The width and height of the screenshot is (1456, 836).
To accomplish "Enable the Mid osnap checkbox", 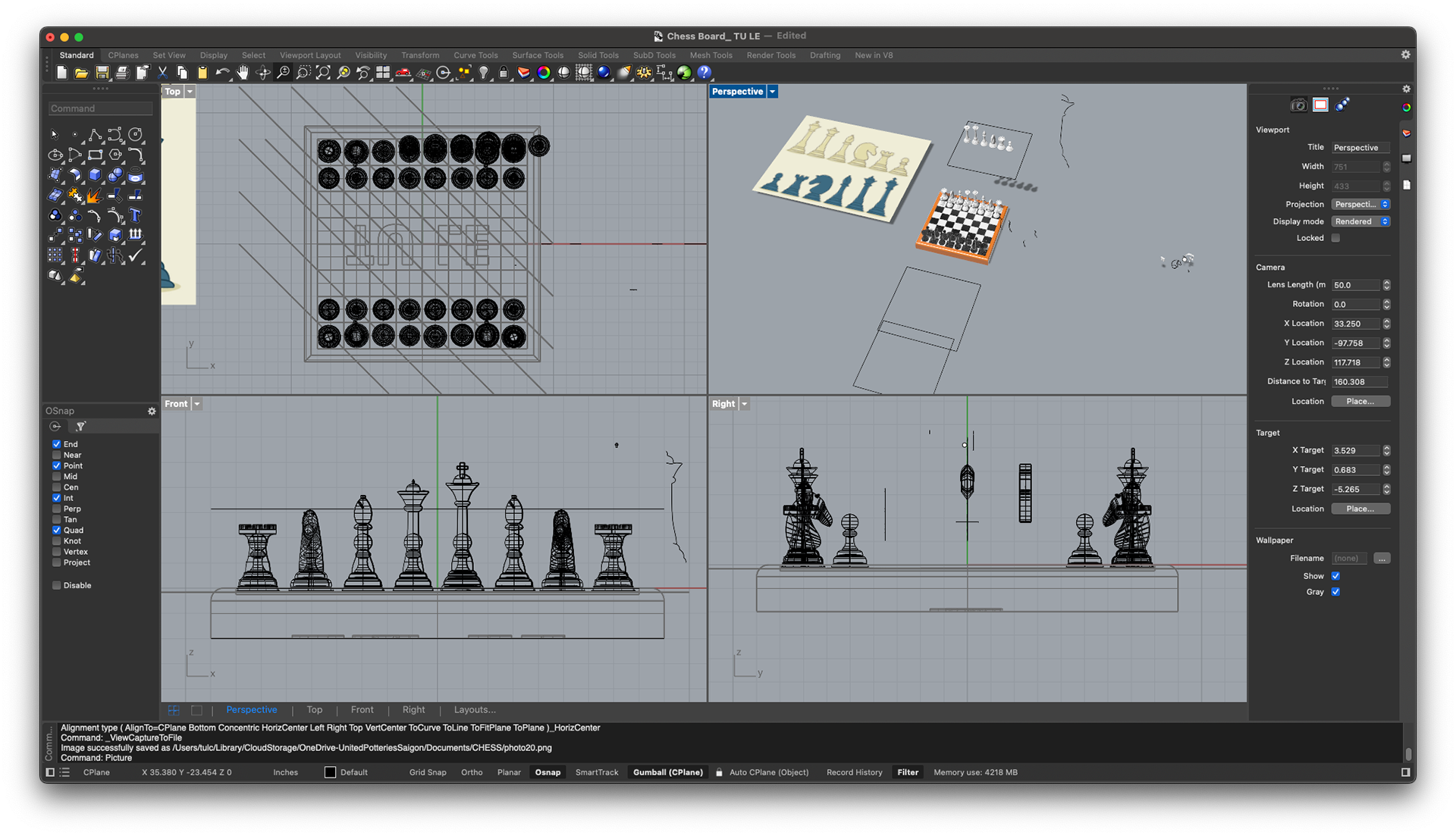I will [x=57, y=477].
